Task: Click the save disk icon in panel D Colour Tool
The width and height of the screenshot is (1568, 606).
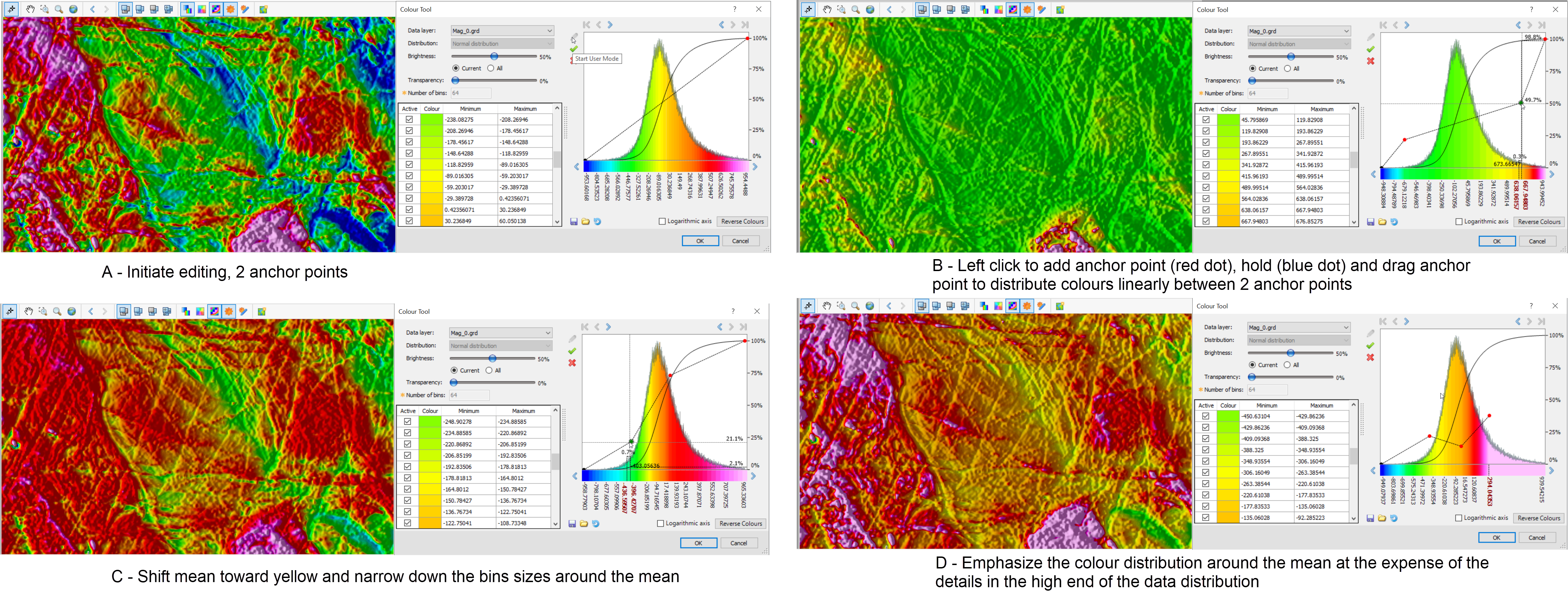Action: (1370, 518)
